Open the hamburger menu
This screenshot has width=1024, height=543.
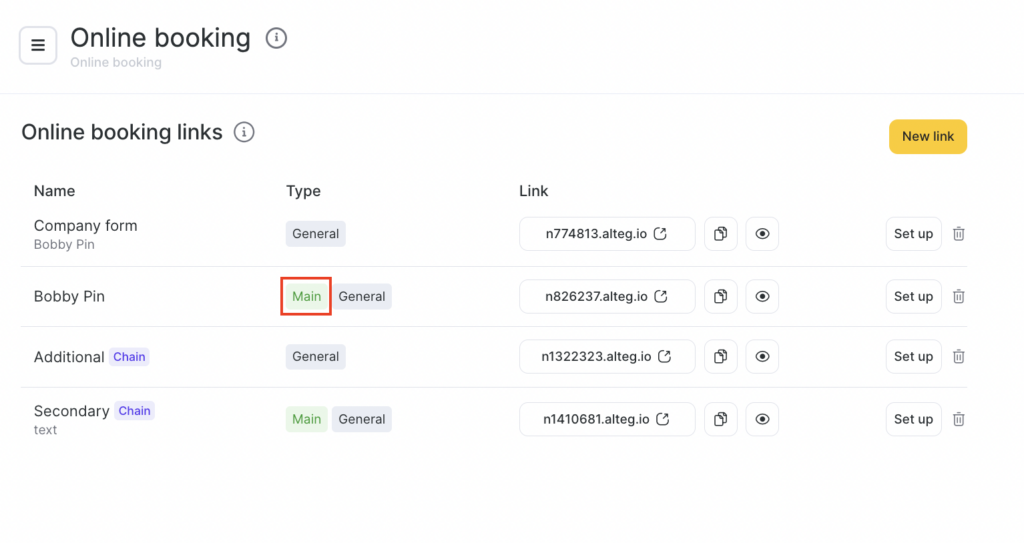[38, 45]
